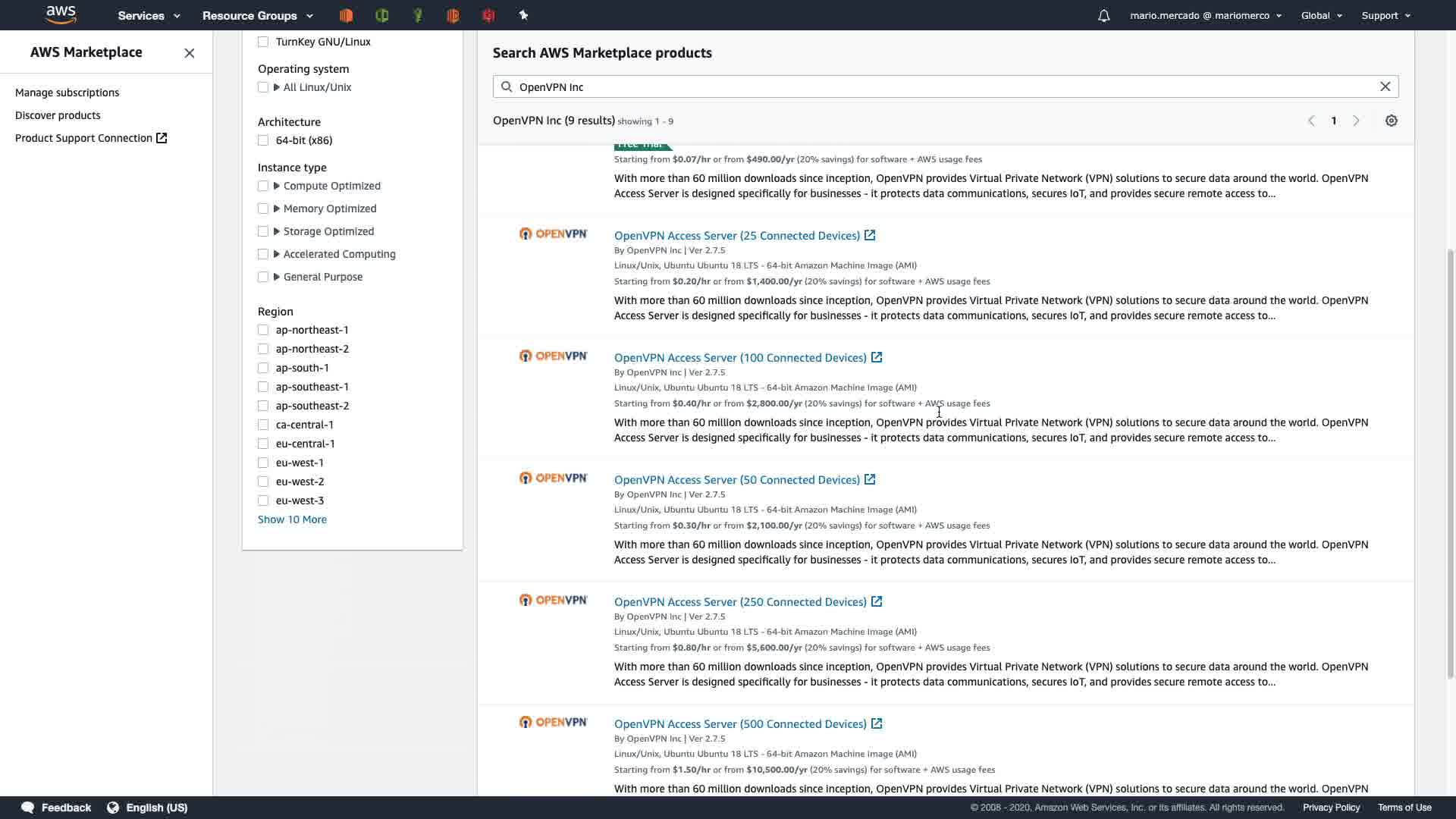Click Show 10 More regions link
This screenshot has width=1456, height=819.
292,519
